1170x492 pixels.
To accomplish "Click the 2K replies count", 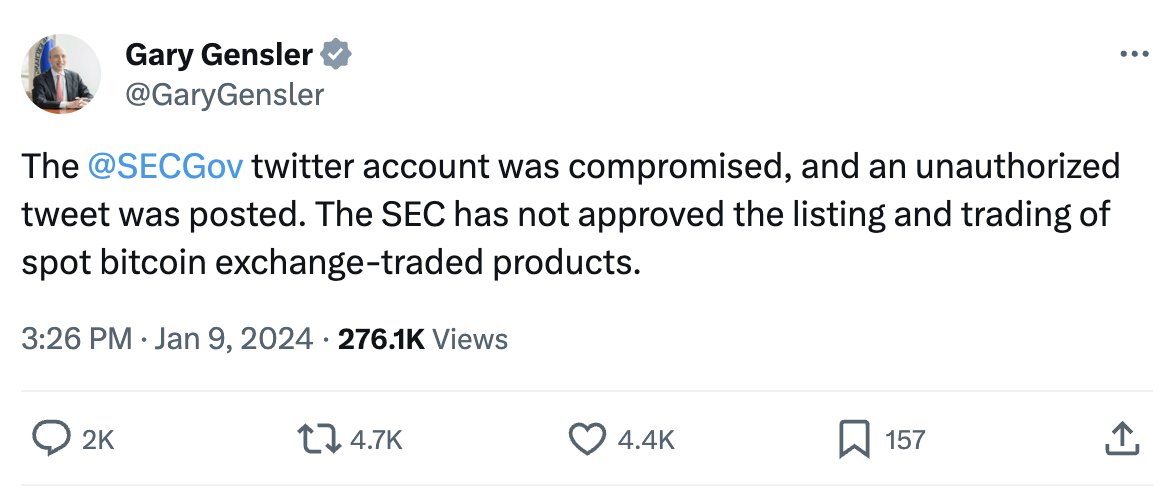I will pos(98,440).
